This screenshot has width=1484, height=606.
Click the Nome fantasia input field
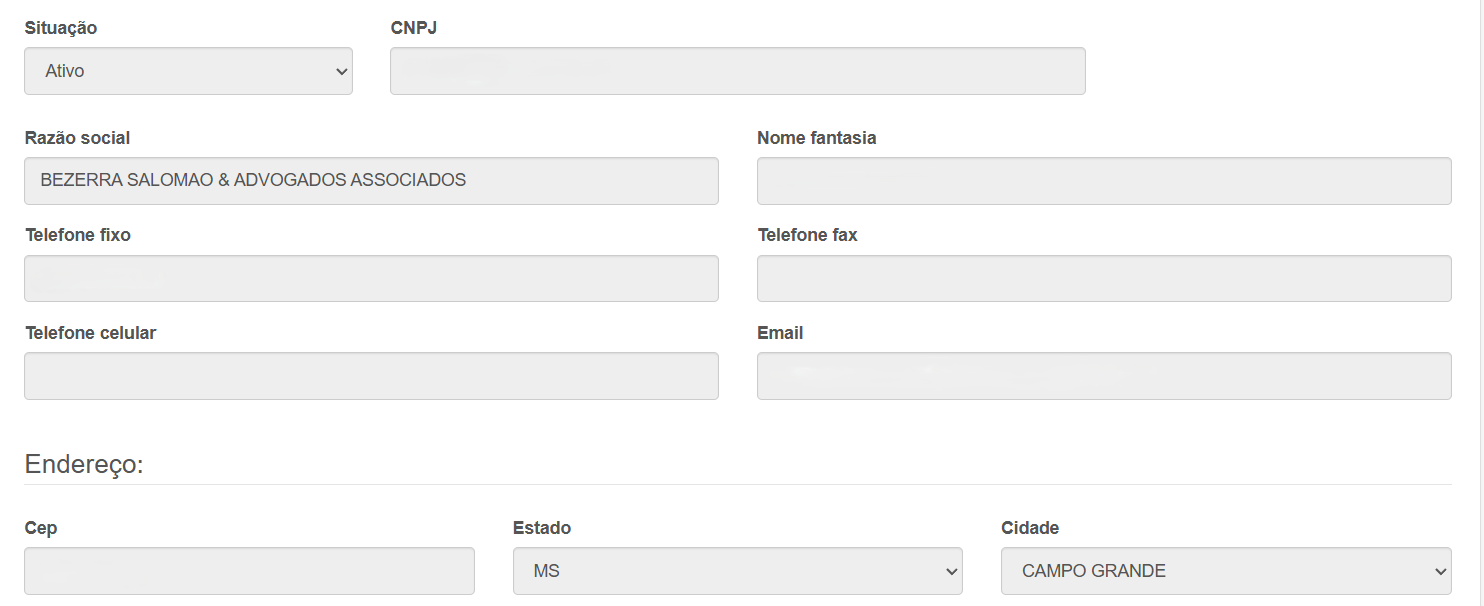click(x=1103, y=180)
